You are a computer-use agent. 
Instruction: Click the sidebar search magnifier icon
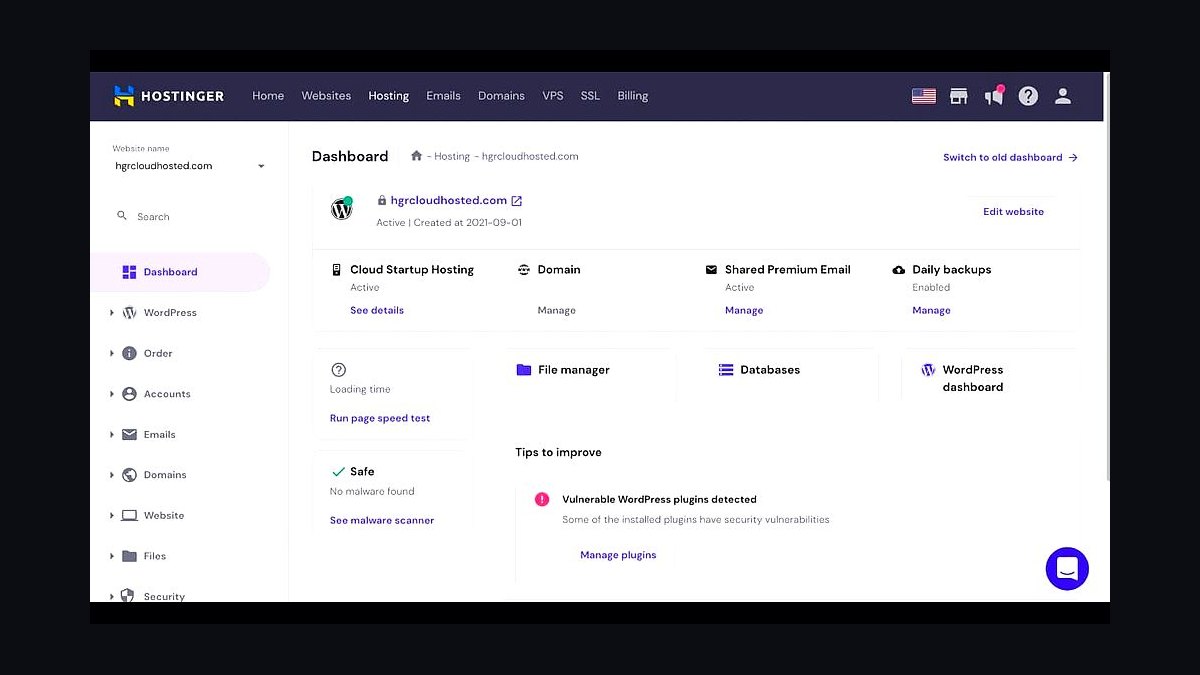(x=122, y=216)
